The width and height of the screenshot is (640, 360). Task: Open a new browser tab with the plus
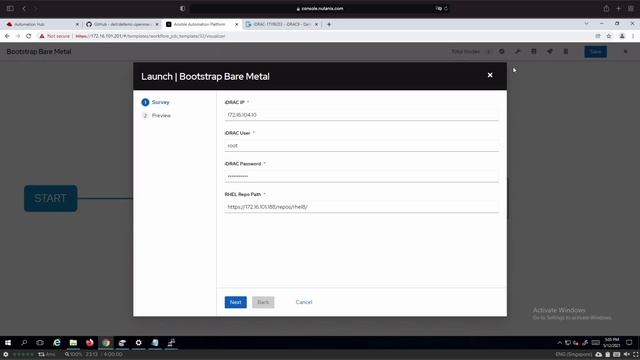[x=329, y=24]
